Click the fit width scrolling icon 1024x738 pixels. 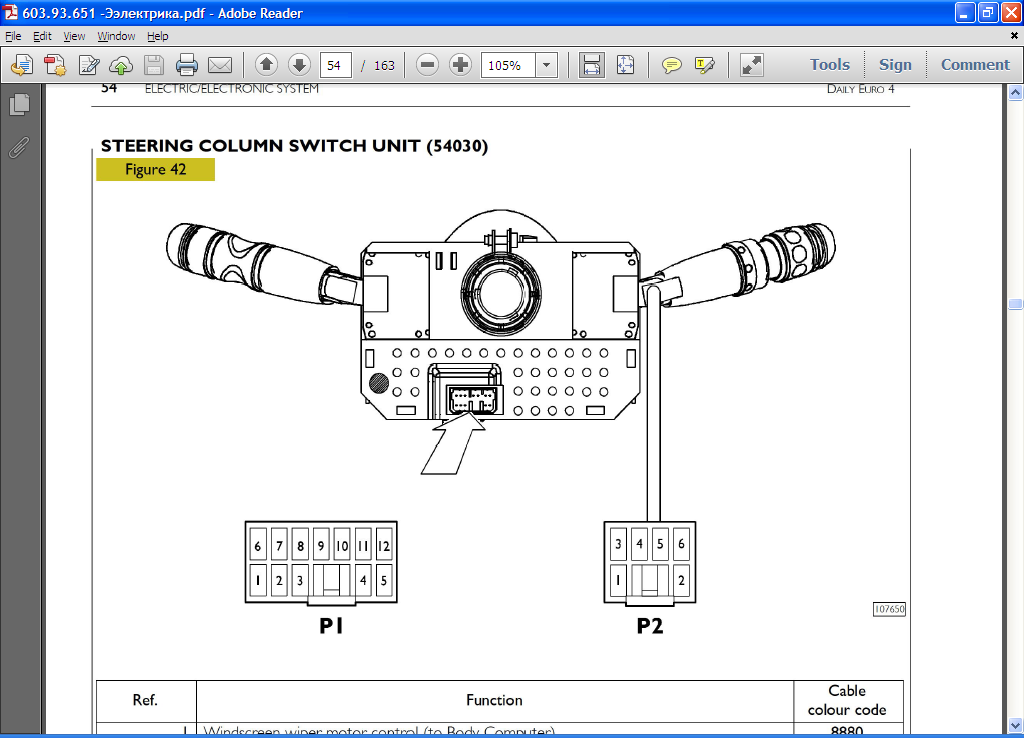pyautogui.click(x=591, y=65)
